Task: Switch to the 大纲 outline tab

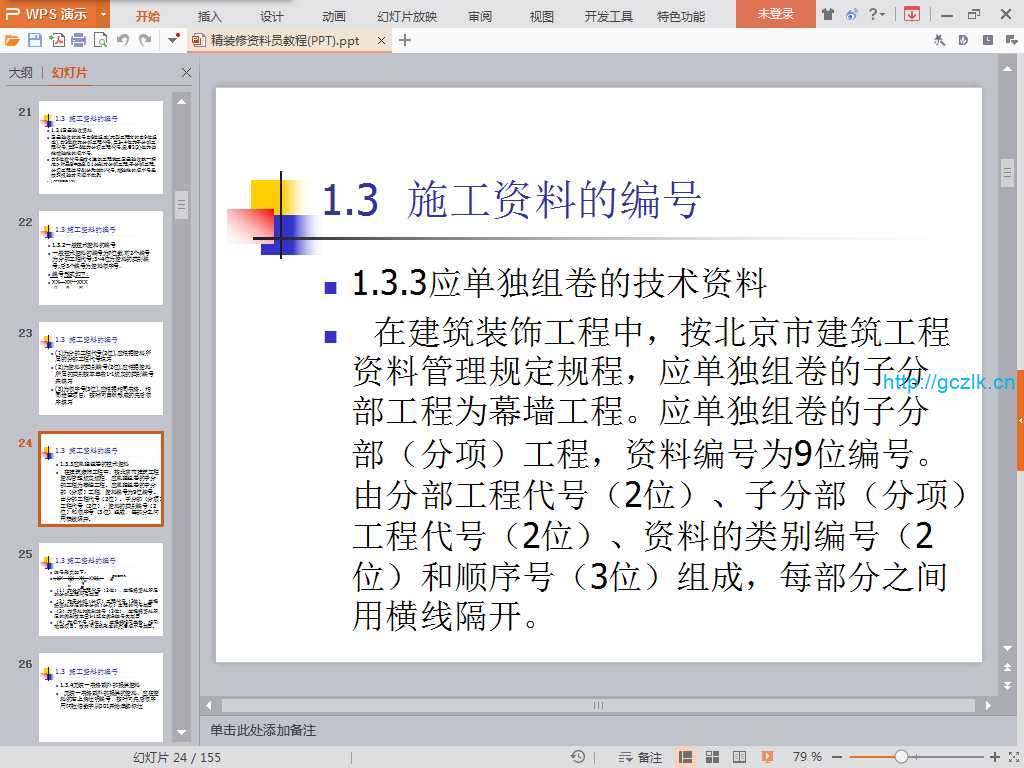Action: tap(21, 73)
